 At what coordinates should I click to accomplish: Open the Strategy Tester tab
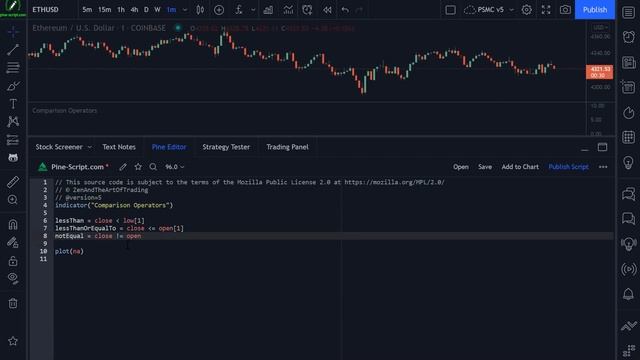tap(226, 147)
